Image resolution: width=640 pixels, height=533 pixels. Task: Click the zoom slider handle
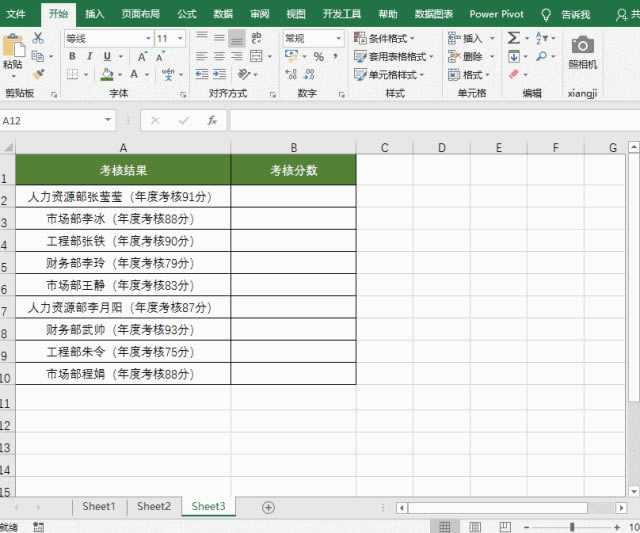pyautogui.click(x=572, y=526)
